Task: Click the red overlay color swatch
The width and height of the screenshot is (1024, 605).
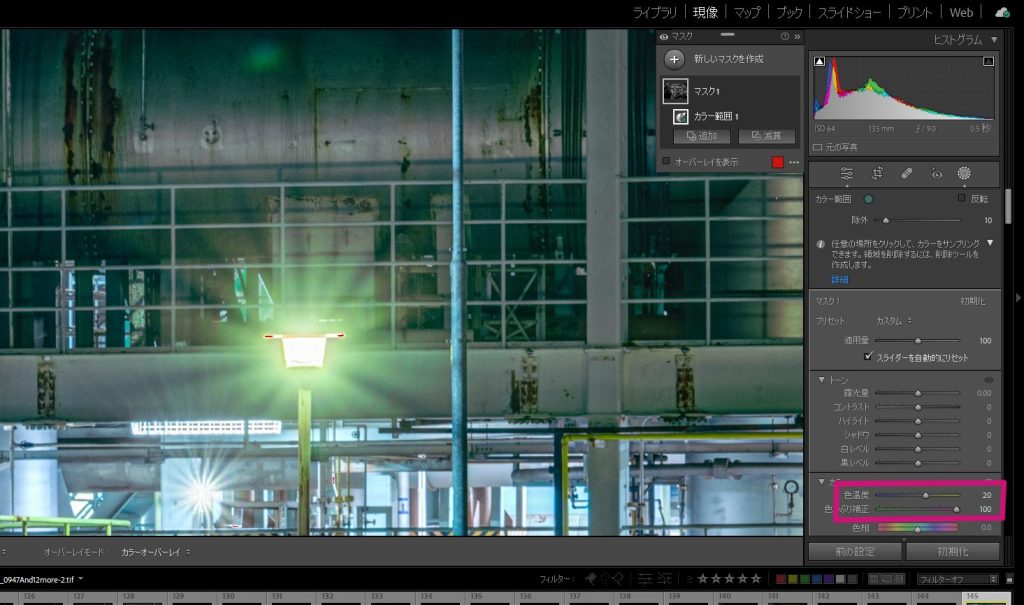Action: (x=777, y=162)
